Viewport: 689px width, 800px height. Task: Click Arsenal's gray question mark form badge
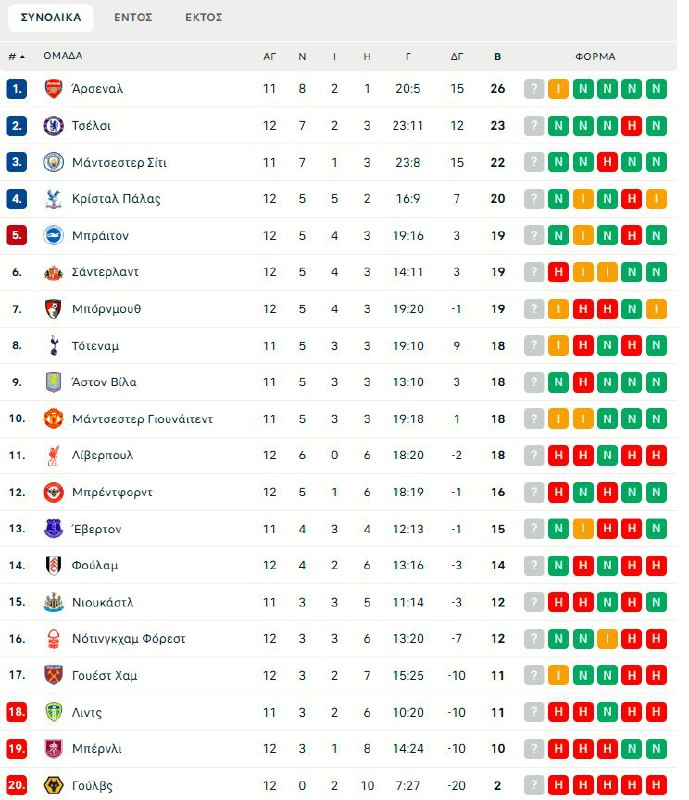(x=534, y=89)
